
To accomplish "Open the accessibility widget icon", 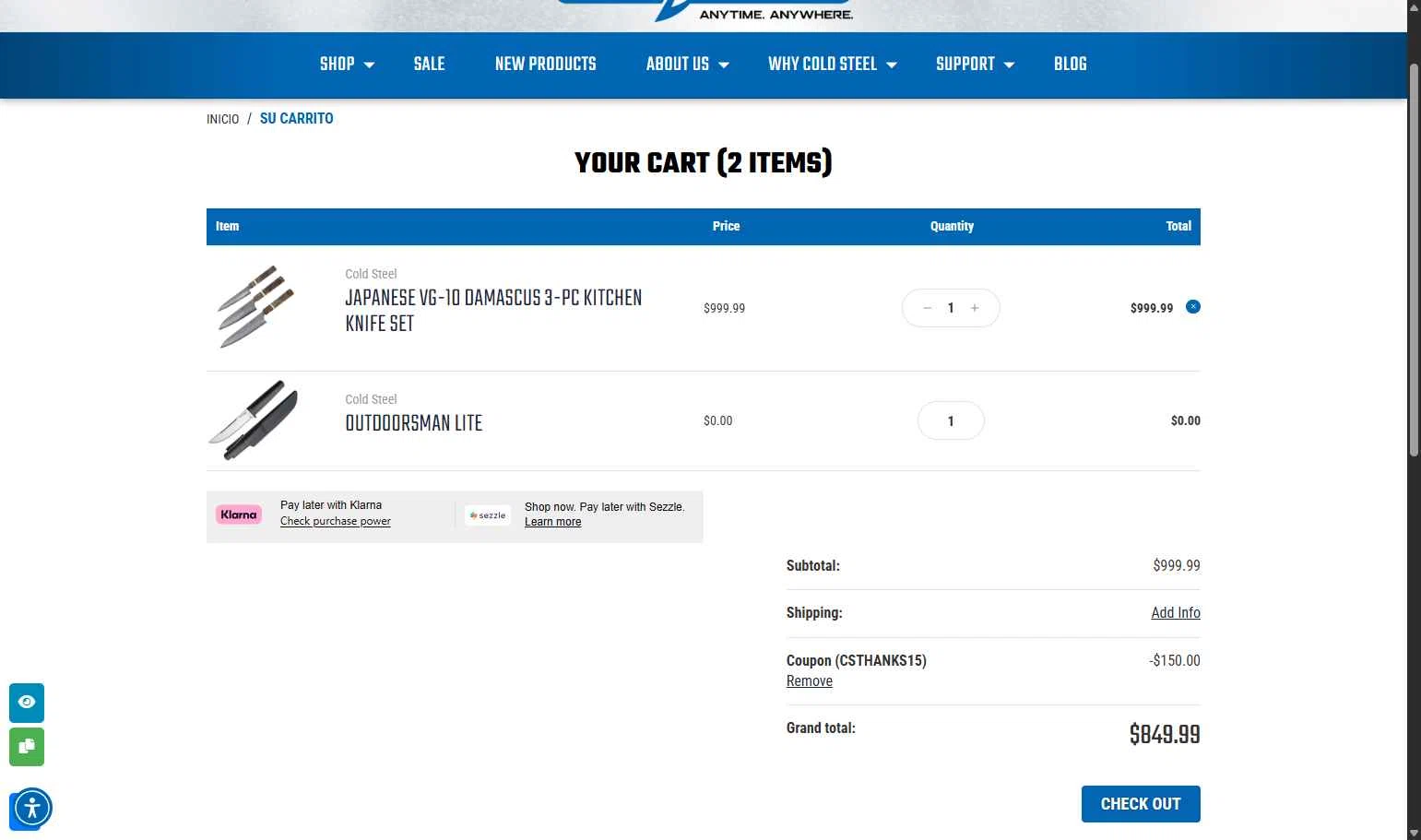I will 32,809.
